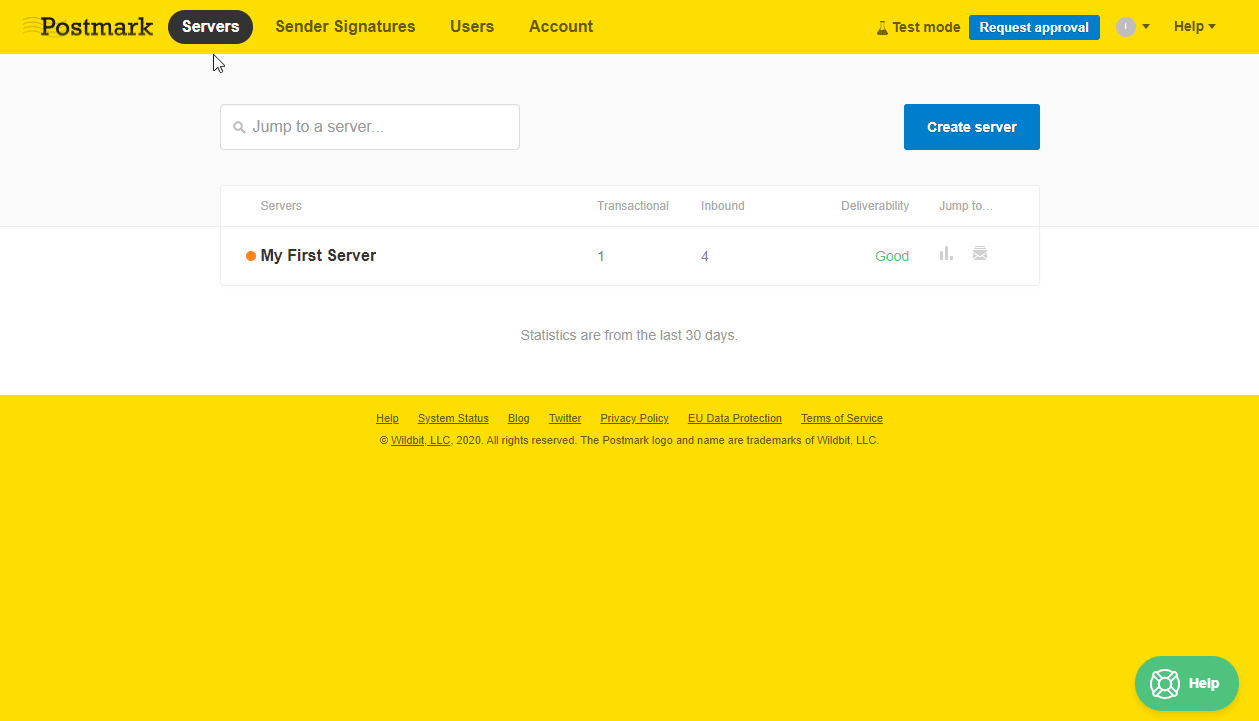Focus the Jump to a server field
Viewport: 1259px width, 721px height.
point(370,127)
